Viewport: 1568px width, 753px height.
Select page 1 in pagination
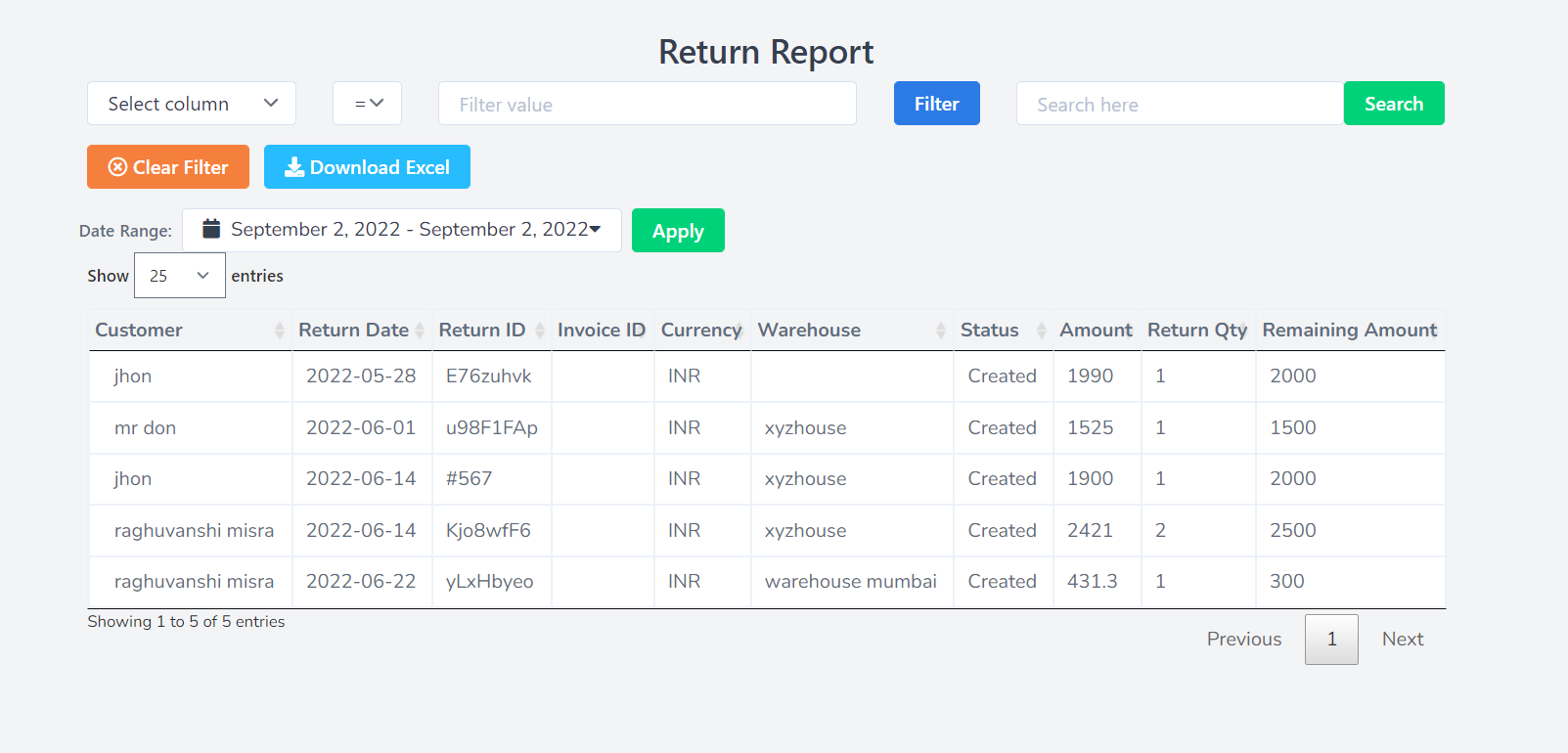(1331, 640)
